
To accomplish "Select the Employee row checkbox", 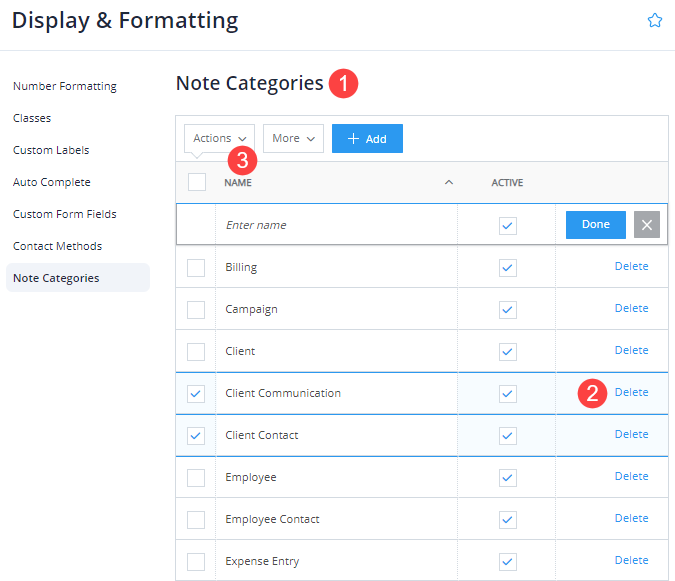I will click(196, 478).
